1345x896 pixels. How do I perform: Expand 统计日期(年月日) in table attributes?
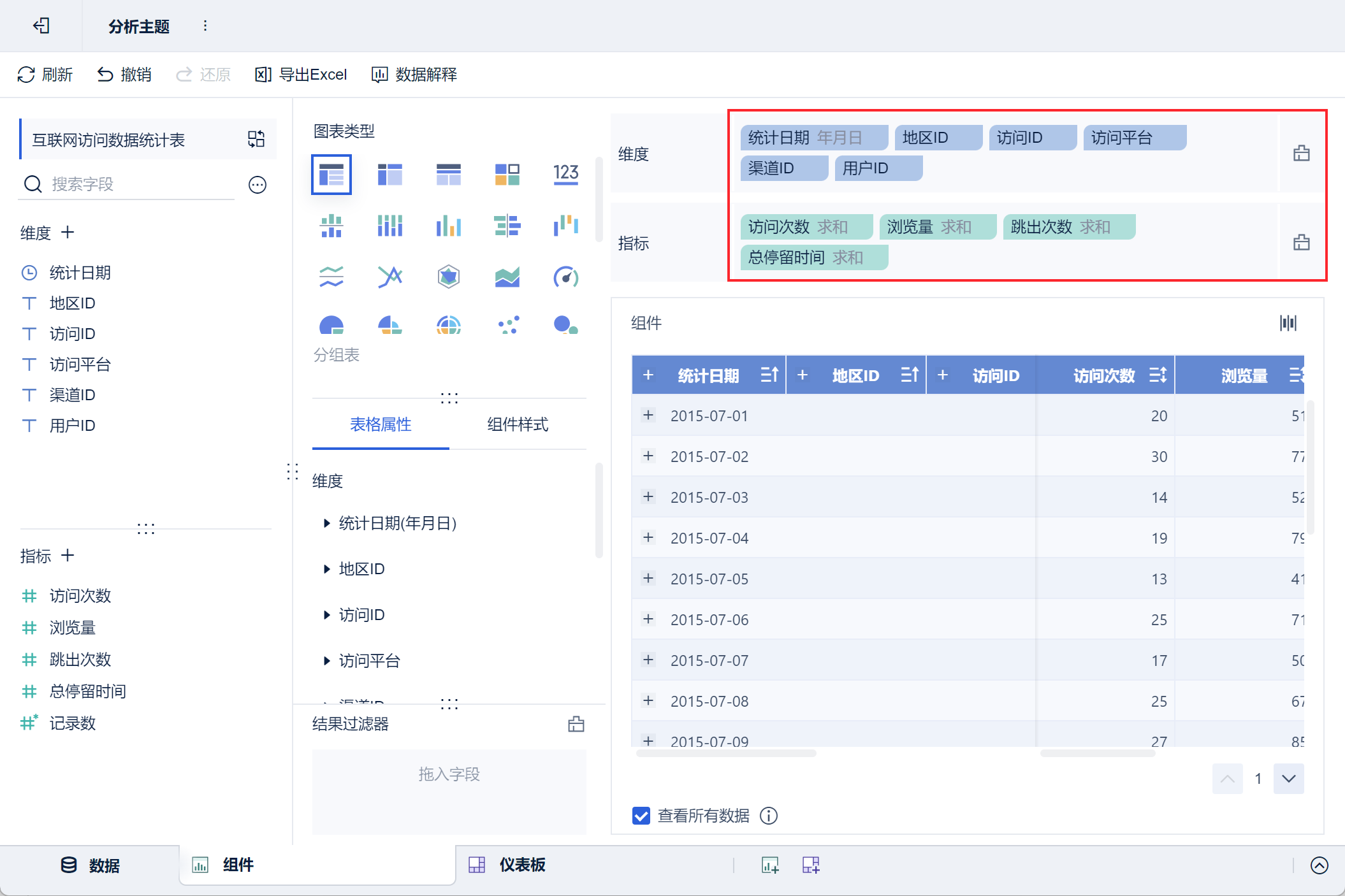327,523
